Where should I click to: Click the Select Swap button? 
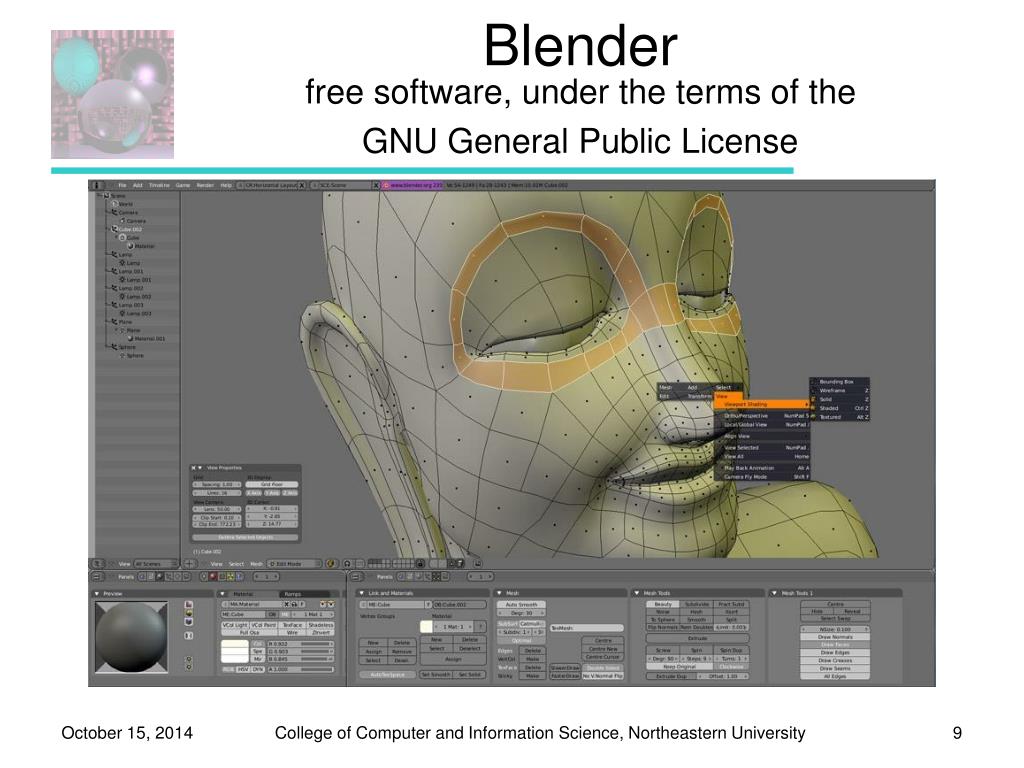coord(835,618)
